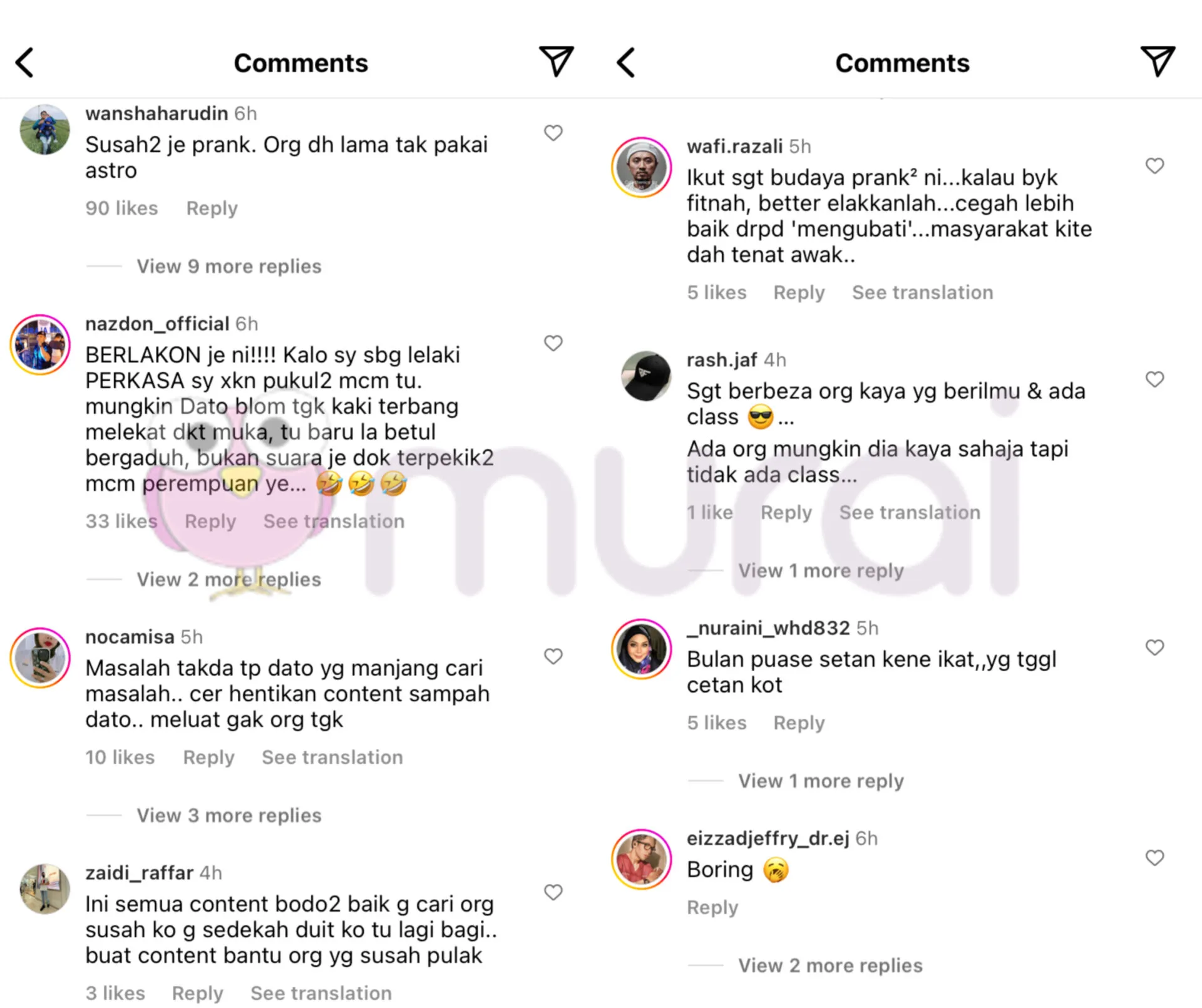
Task: Open share icon in left Comments header
Action: click(556, 61)
